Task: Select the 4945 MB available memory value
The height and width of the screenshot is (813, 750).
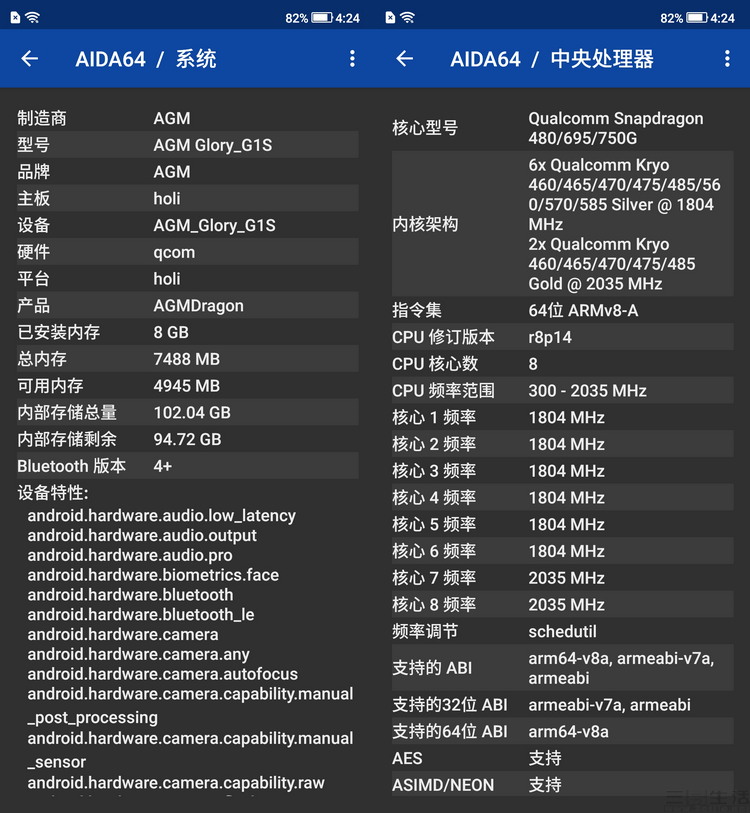Action: [x=186, y=386]
